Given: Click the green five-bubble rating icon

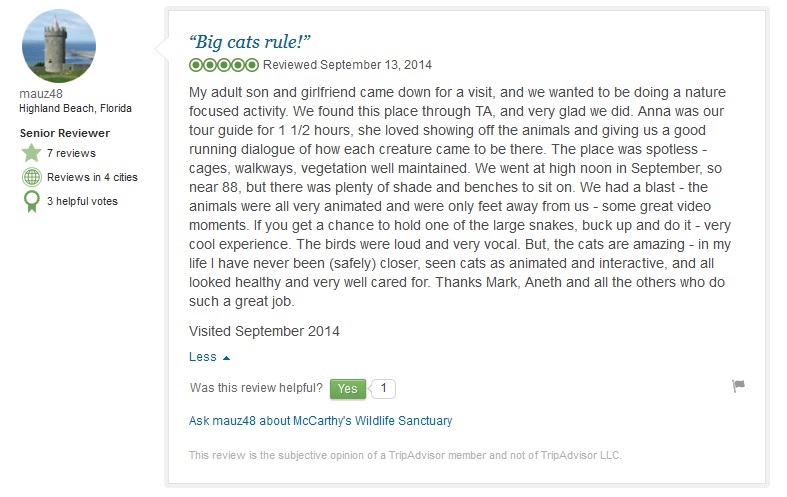Looking at the screenshot, I should [224, 65].
